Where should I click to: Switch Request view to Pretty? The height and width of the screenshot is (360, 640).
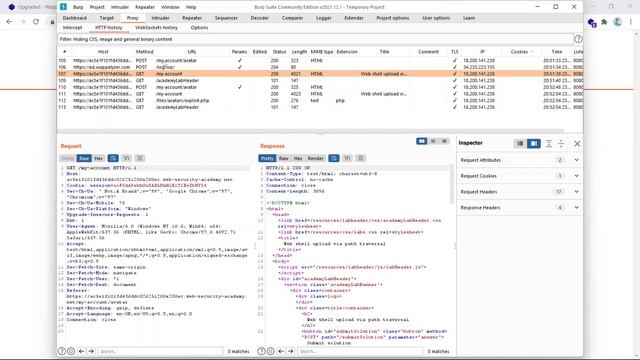pyautogui.click(x=68, y=158)
